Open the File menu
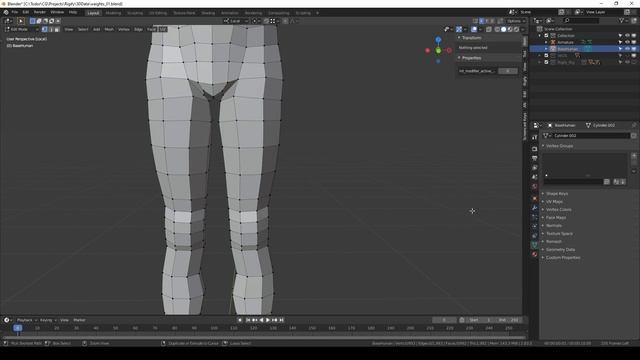This screenshot has height=360, width=640. click(x=15, y=12)
